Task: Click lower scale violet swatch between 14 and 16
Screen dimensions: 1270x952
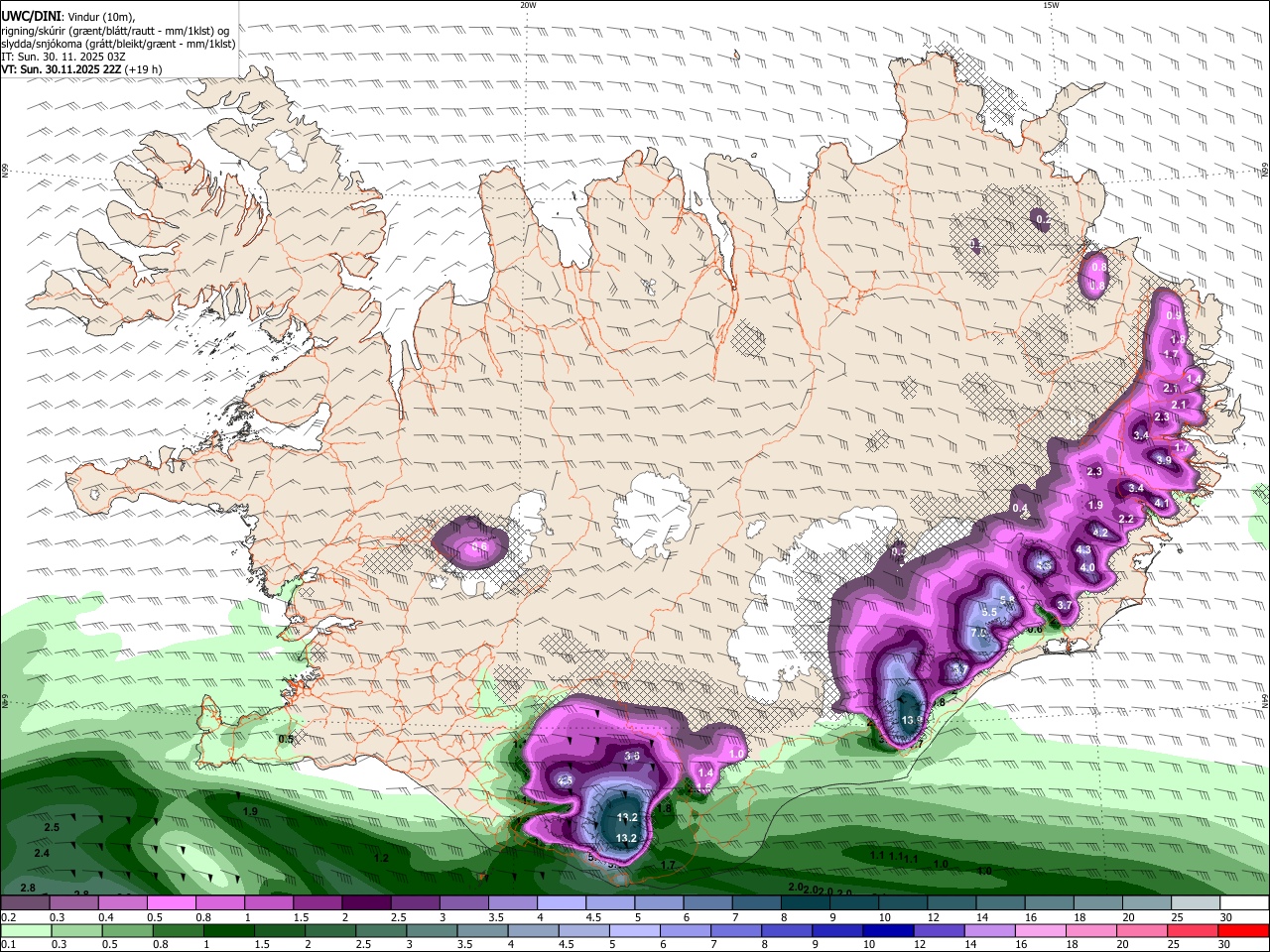Action: click(x=988, y=931)
